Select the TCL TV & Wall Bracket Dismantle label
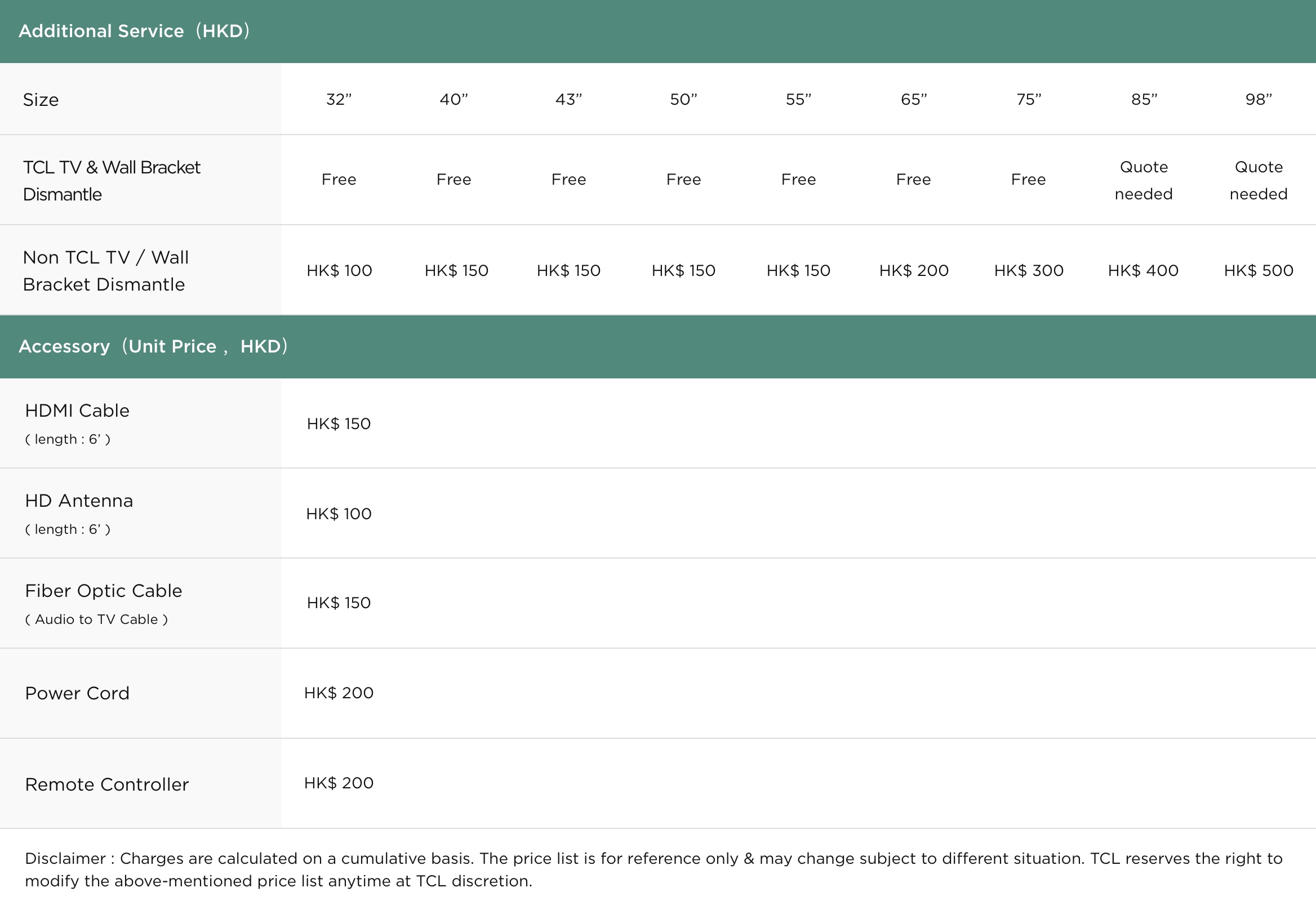This screenshot has width=1316, height=919. pos(111,180)
